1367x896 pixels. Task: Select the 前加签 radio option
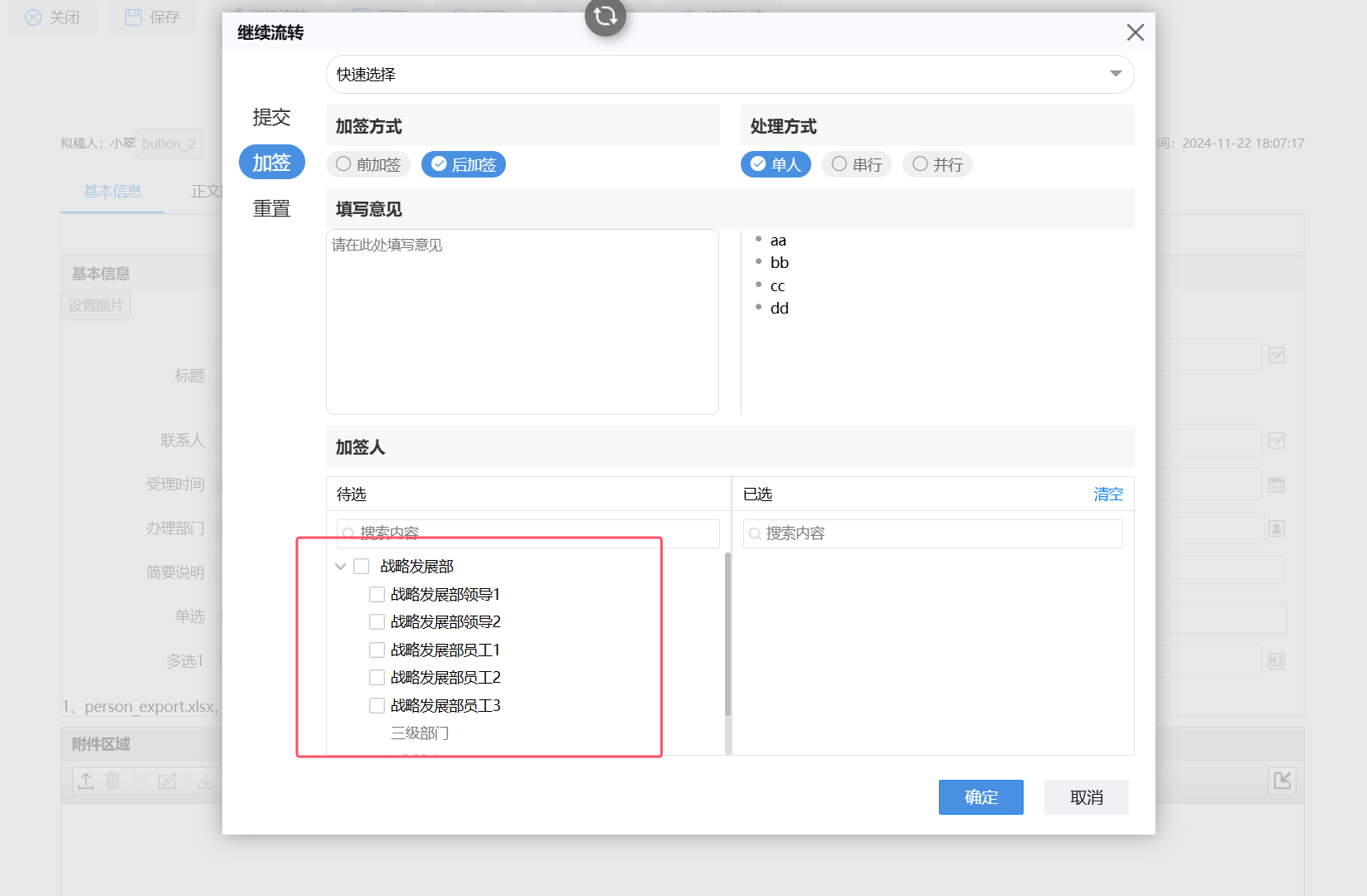click(x=368, y=164)
